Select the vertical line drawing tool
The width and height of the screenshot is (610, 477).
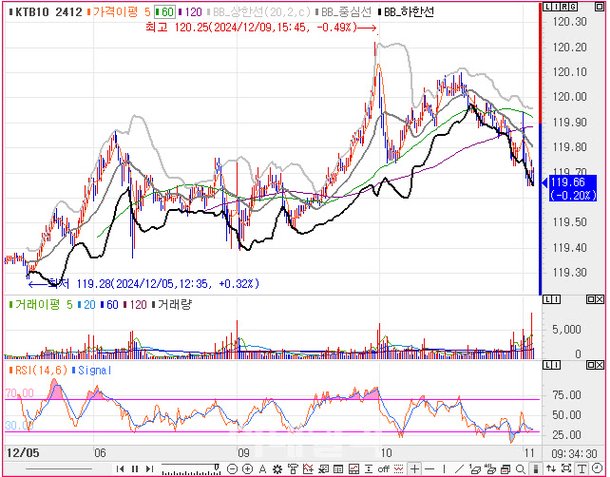[x=444, y=469]
